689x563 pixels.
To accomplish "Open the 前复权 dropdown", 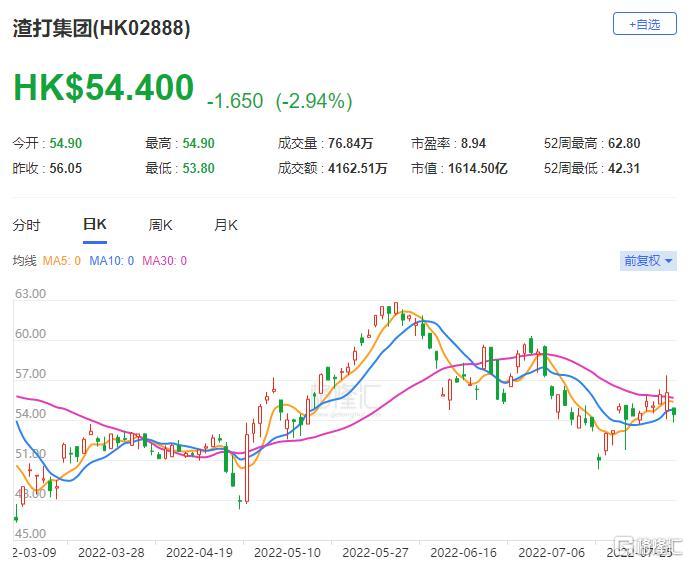I will coord(648,261).
